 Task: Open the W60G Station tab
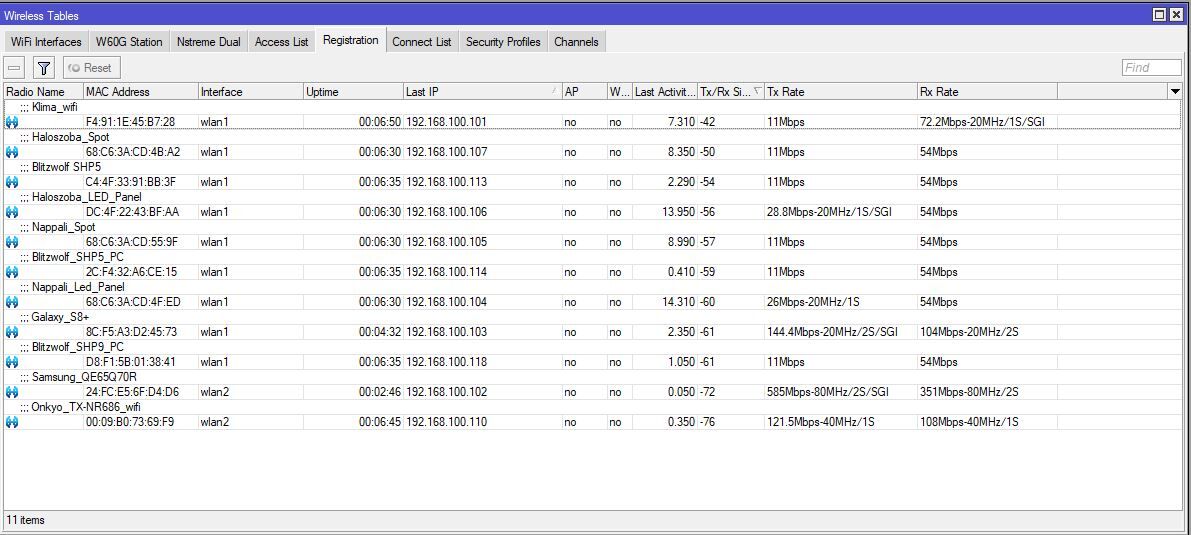click(129, 42)
